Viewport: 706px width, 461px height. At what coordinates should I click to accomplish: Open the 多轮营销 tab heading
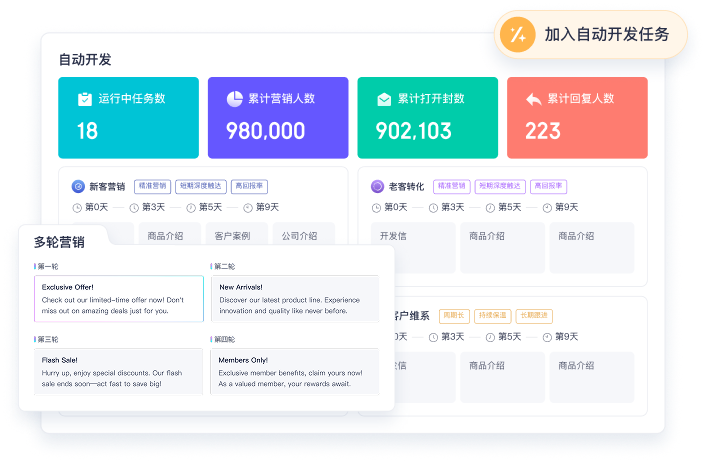59,242
